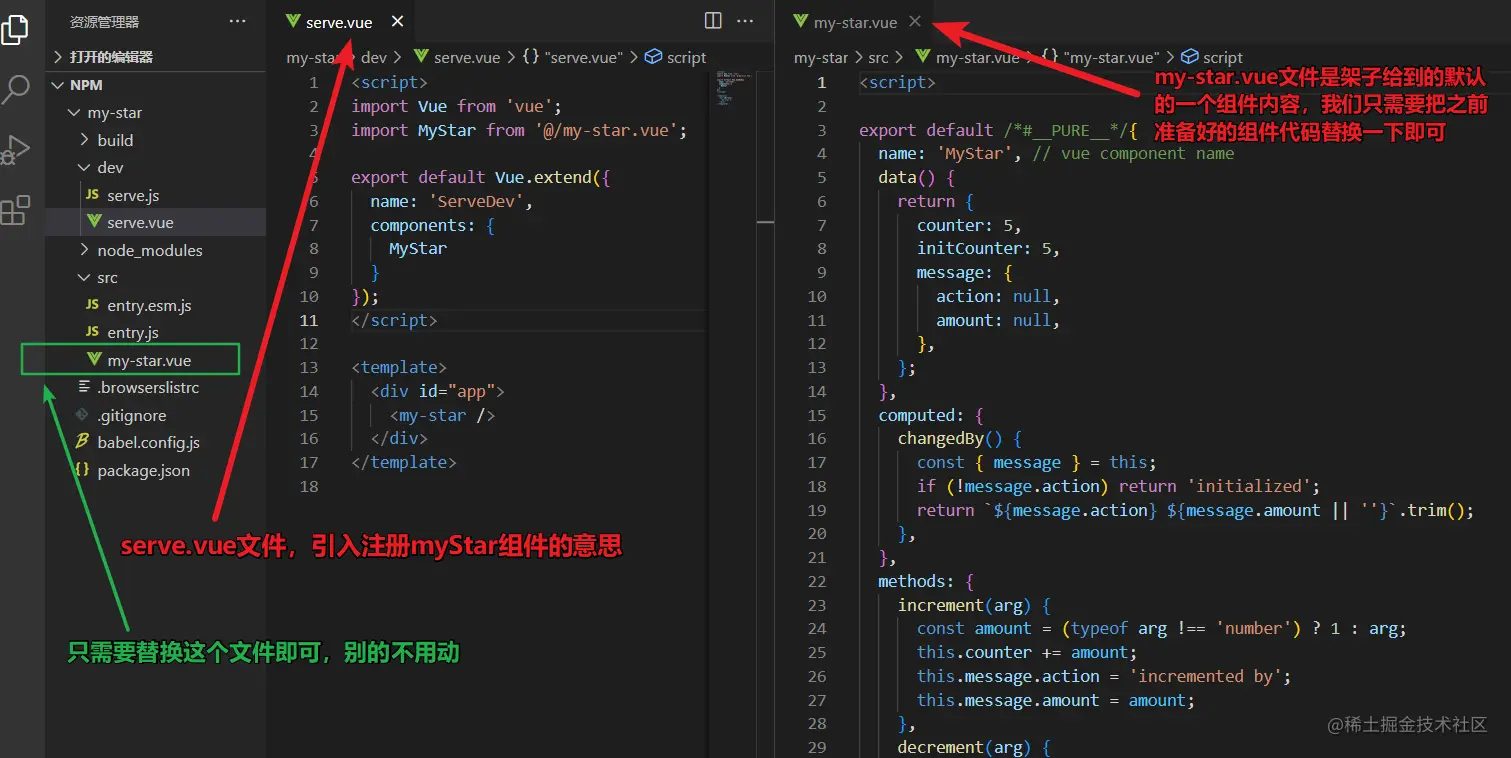
Task: Click script breadcrumb in left editor
Action: [676, 58]
